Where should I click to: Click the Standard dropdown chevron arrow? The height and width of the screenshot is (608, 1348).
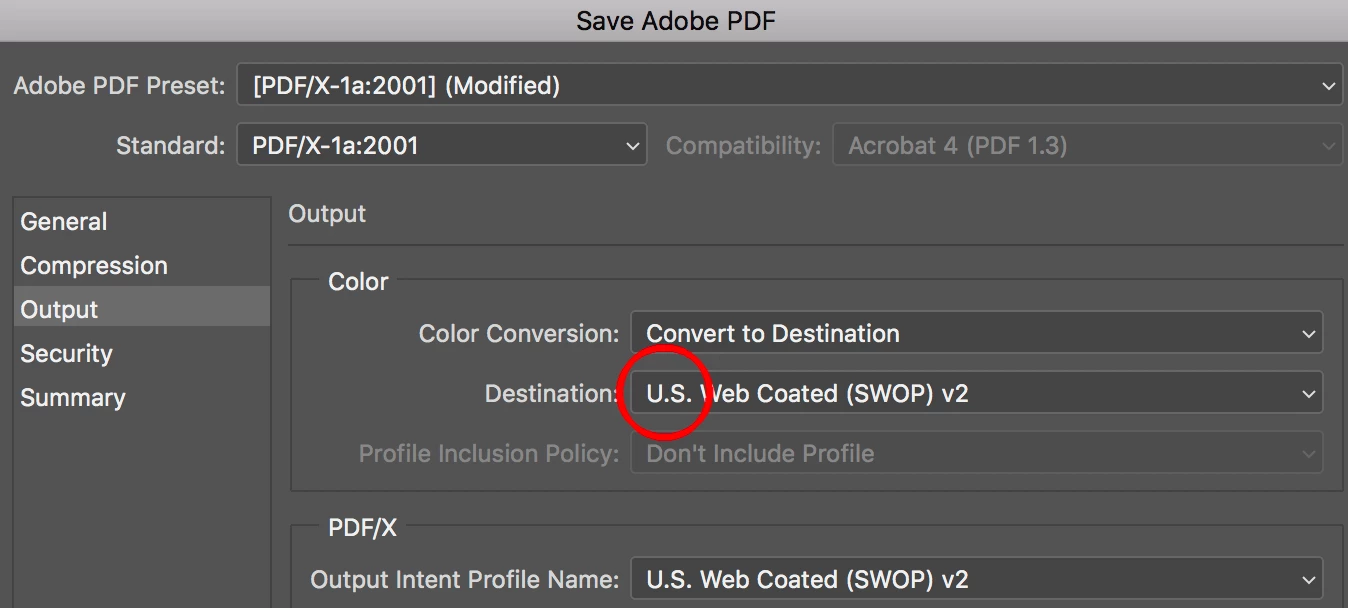coord(632,146)
